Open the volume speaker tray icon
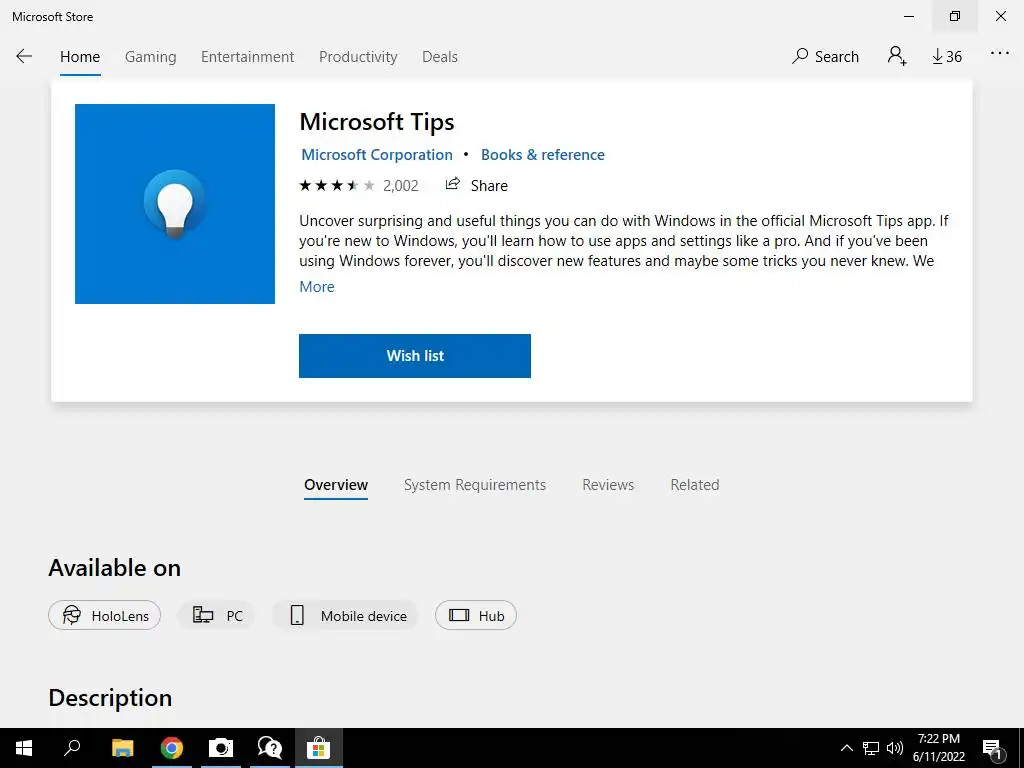This screenshot has width=1024, height=768. tap(895, 748)
